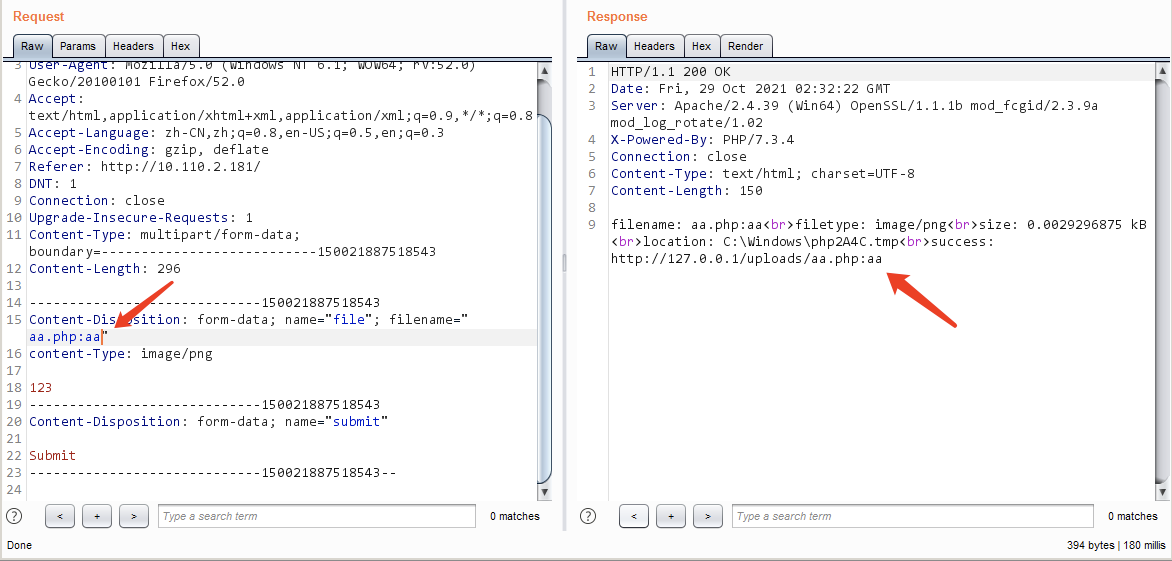Screen dimensions: 1172x561
Task: Click the Response scrollbar up arrow
Action: pyautogui.click(x=1161, y=70)
